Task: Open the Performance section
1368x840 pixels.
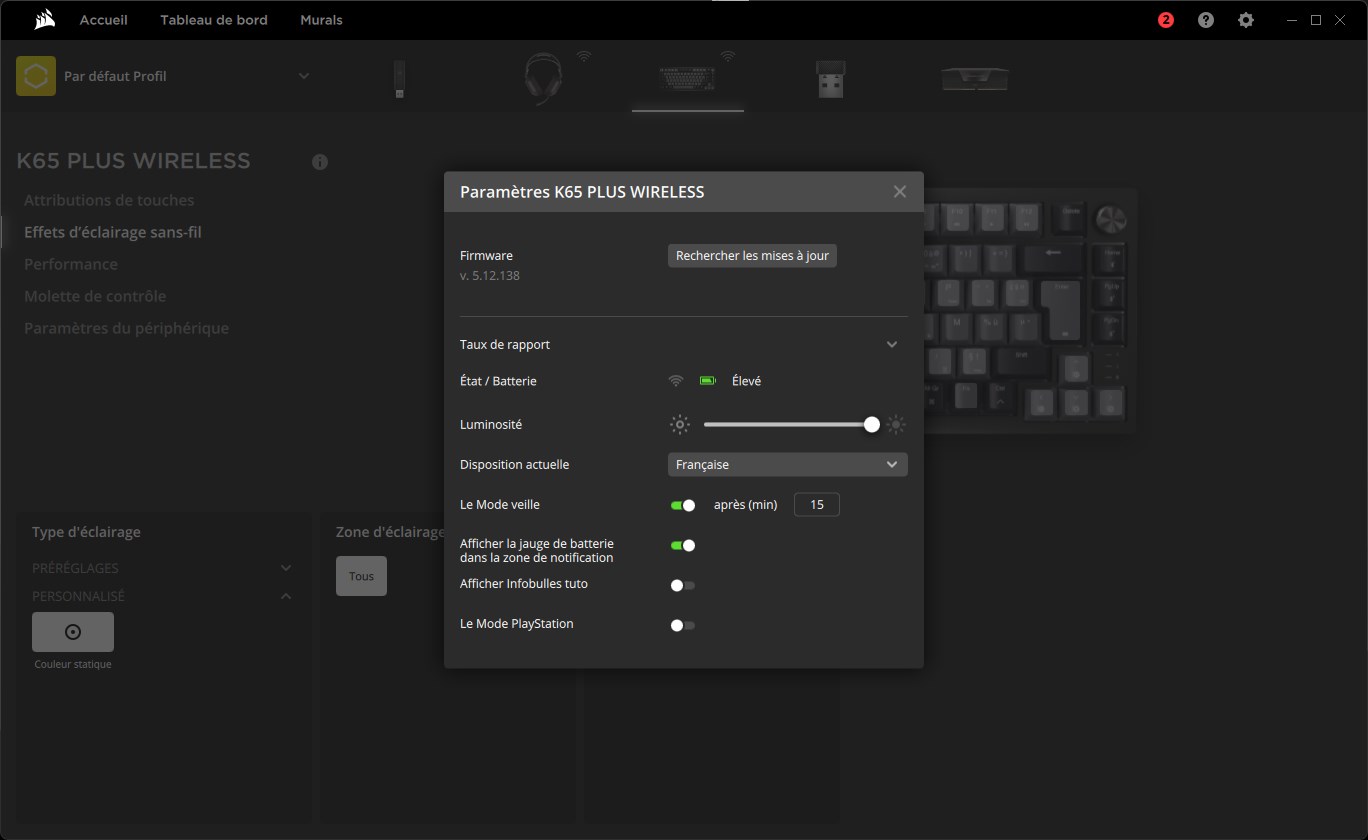Action: (x=71, y=264)
